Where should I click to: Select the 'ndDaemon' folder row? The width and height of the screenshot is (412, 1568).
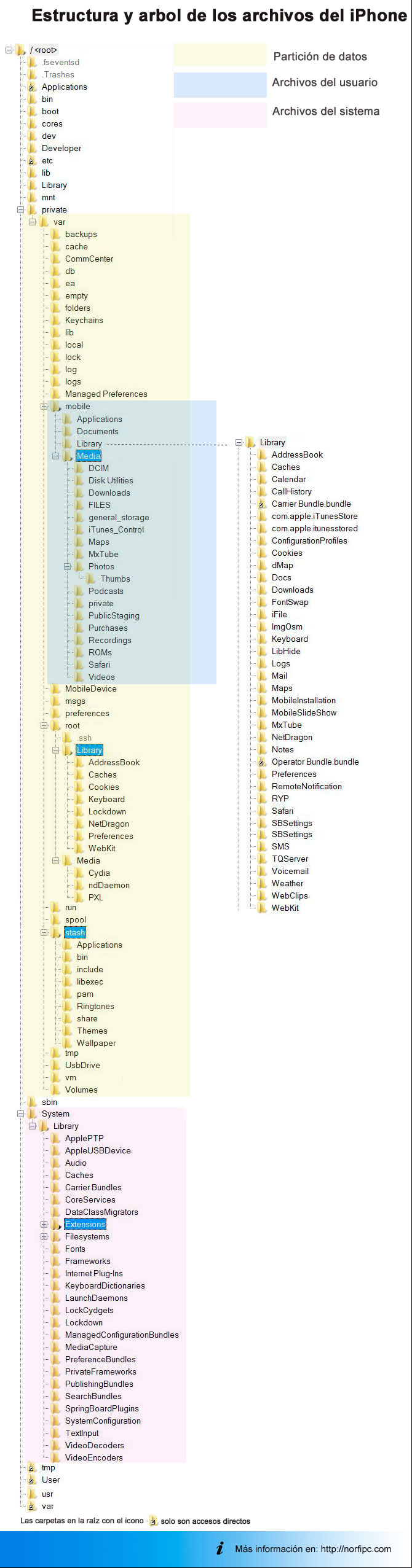[x=101, y=885]
